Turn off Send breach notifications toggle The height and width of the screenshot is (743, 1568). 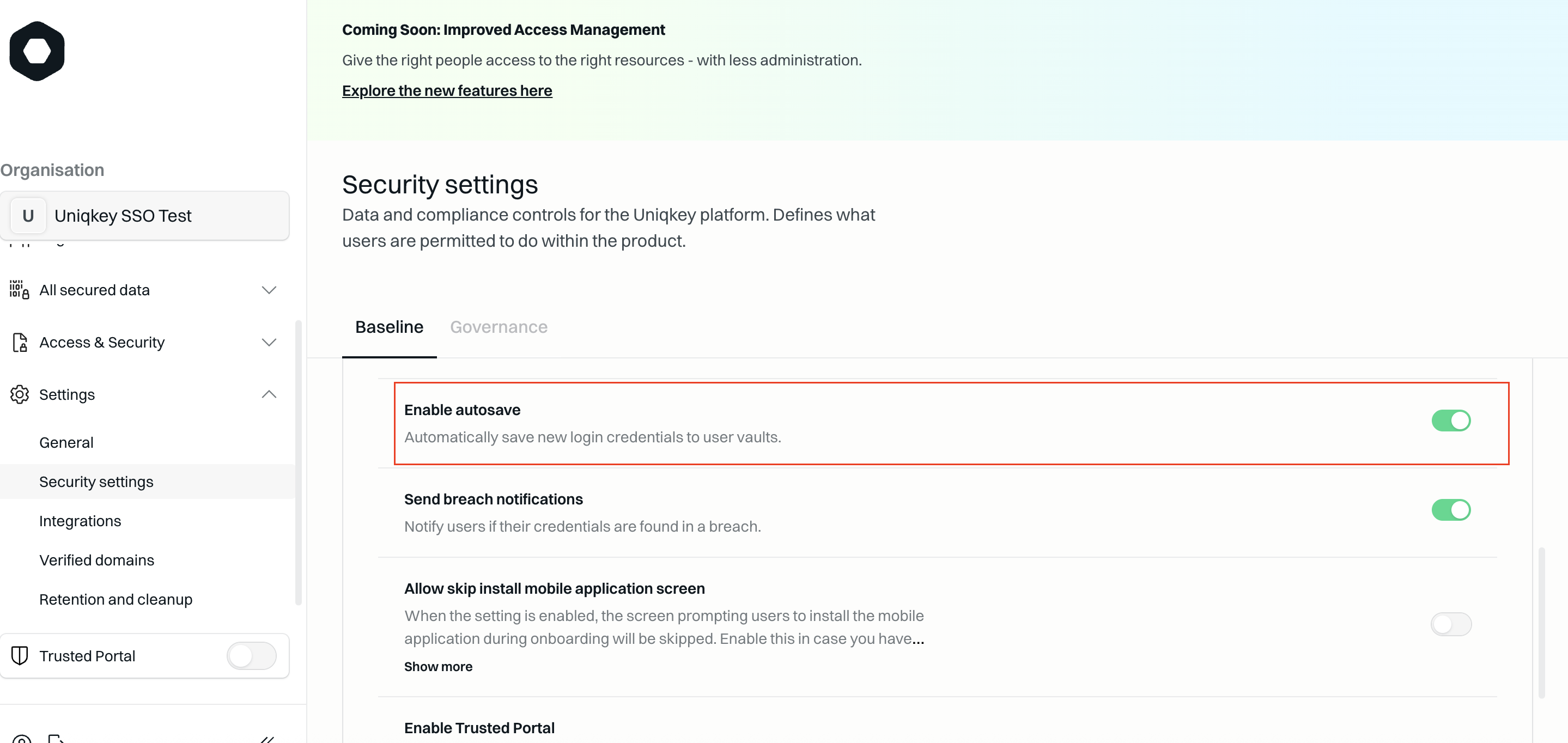click(1450, 510)
